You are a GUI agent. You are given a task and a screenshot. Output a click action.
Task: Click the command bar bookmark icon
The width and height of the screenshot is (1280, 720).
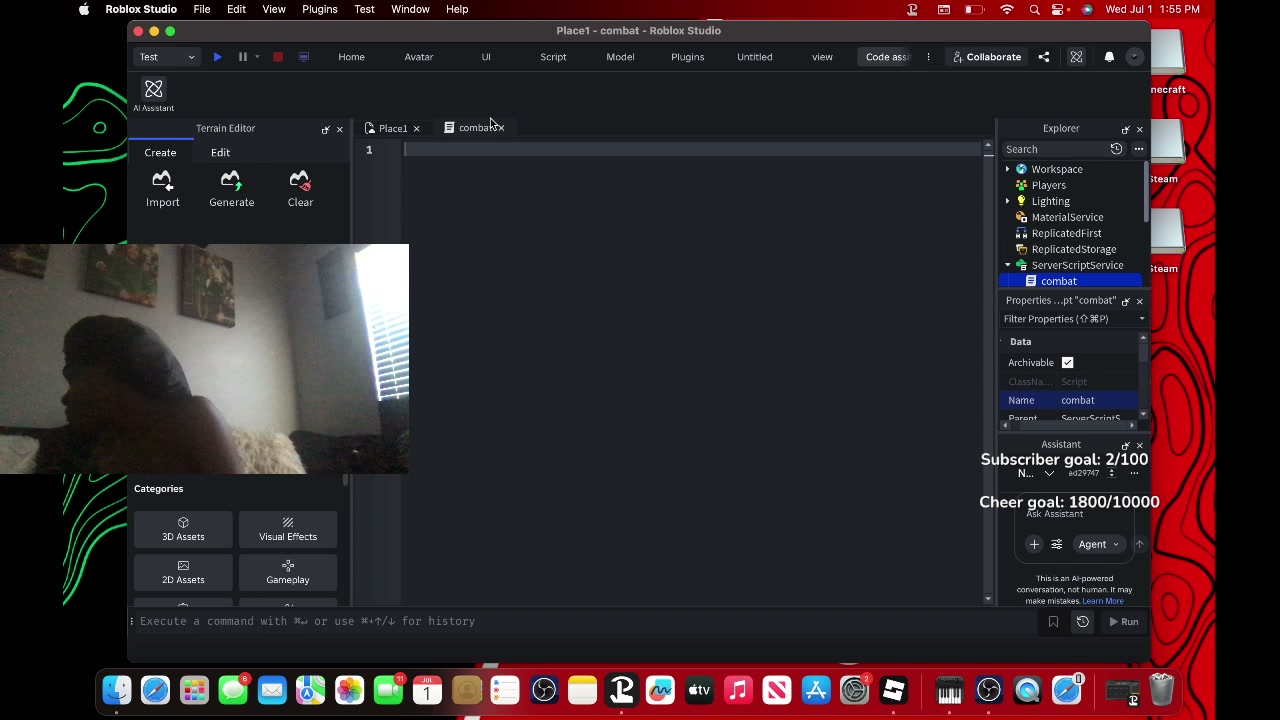(x=1053, y=622)
